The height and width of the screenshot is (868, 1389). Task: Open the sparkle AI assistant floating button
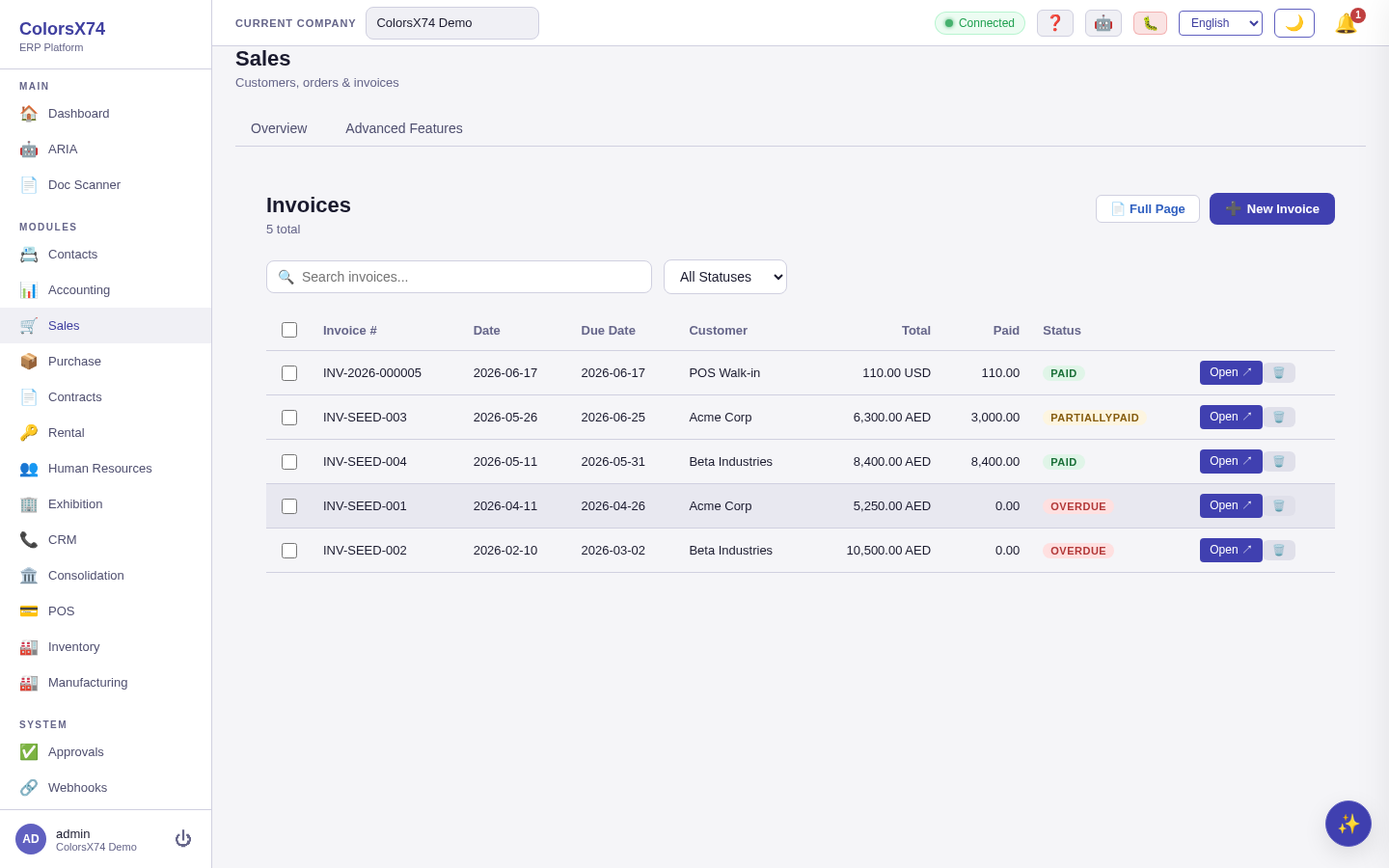click(1348, 824)
